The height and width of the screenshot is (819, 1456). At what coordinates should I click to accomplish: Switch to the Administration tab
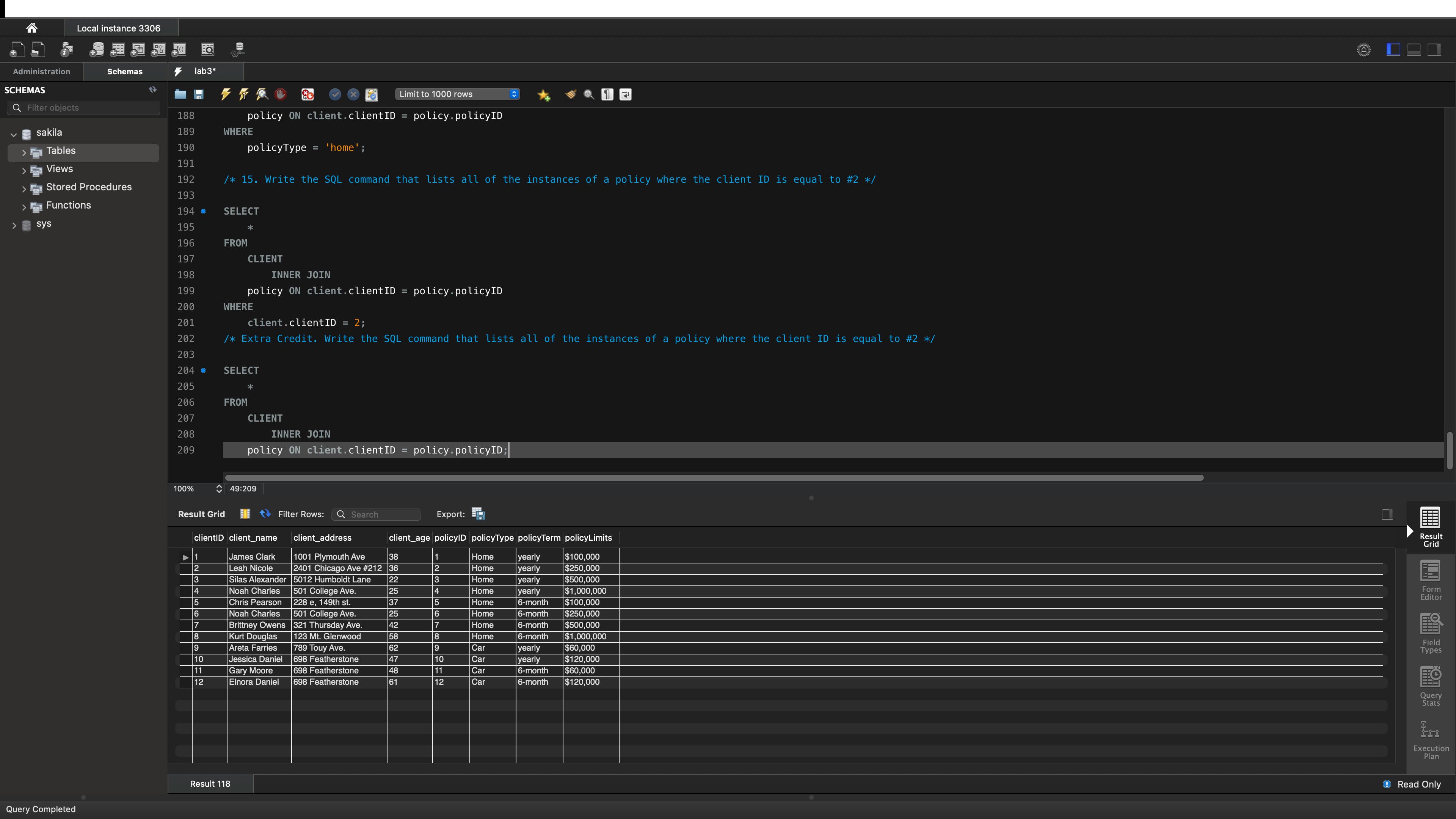click(x=41, y=71)
